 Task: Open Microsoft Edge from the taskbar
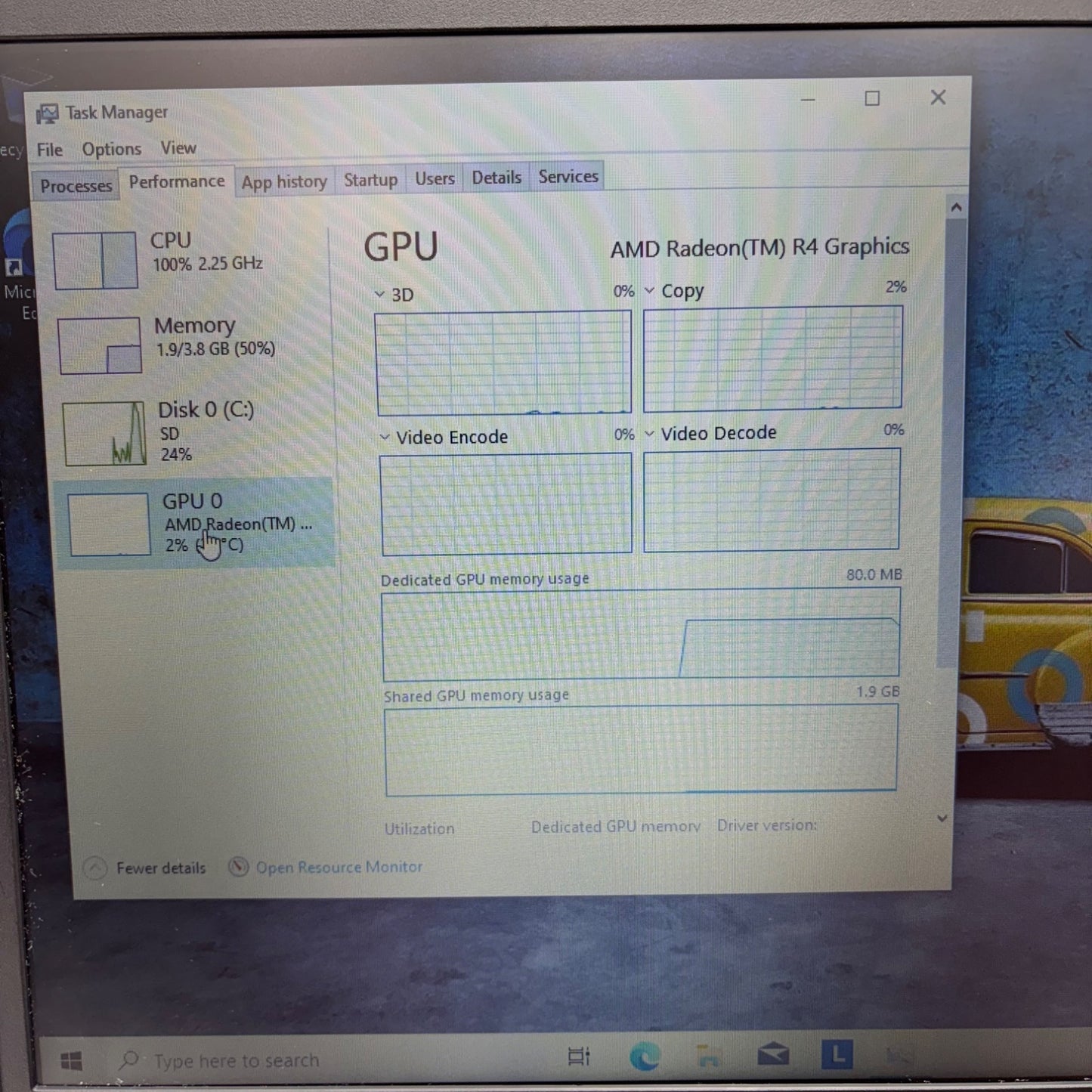(645, 1056)
